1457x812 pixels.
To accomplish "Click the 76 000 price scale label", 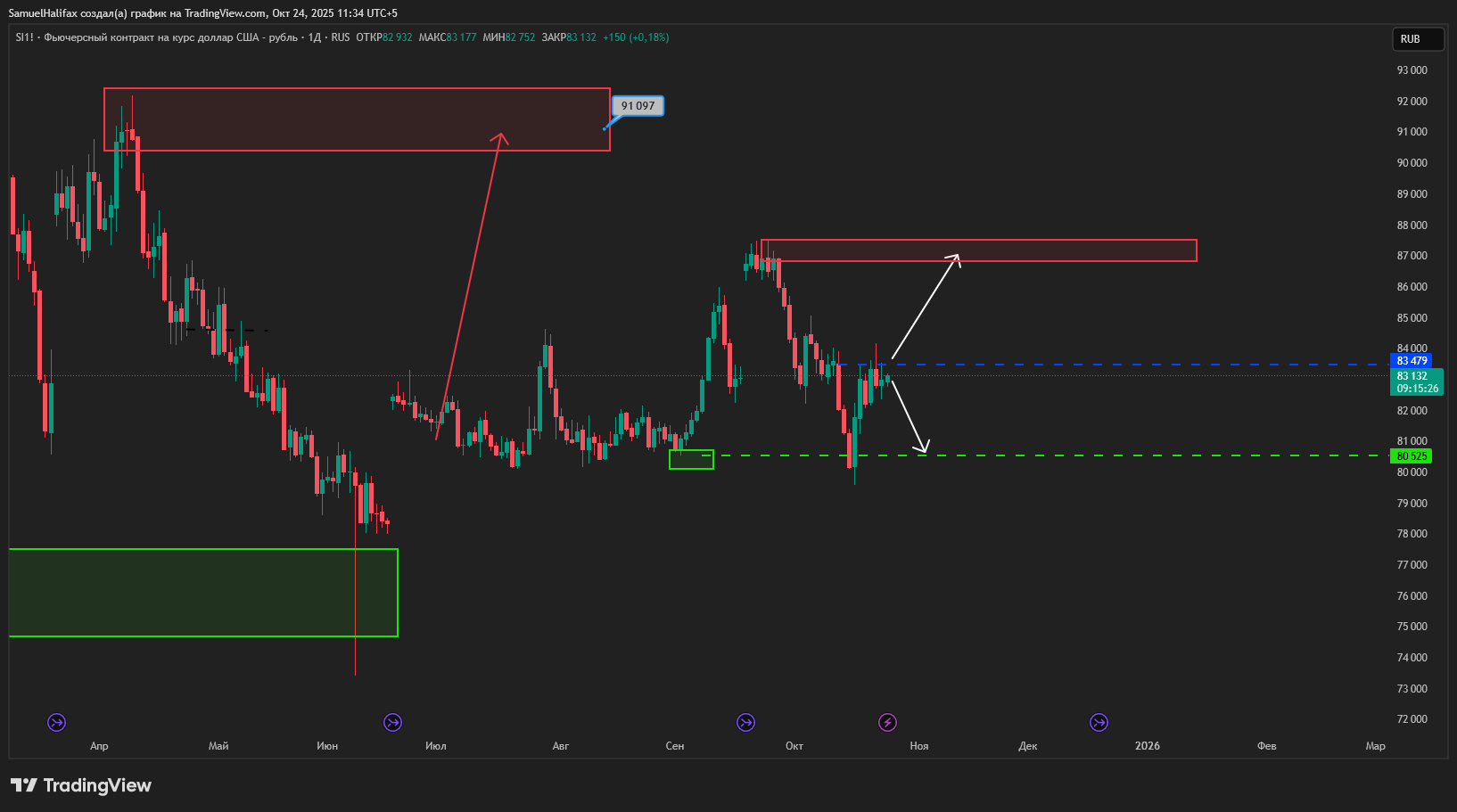I will coord(1412,596).
